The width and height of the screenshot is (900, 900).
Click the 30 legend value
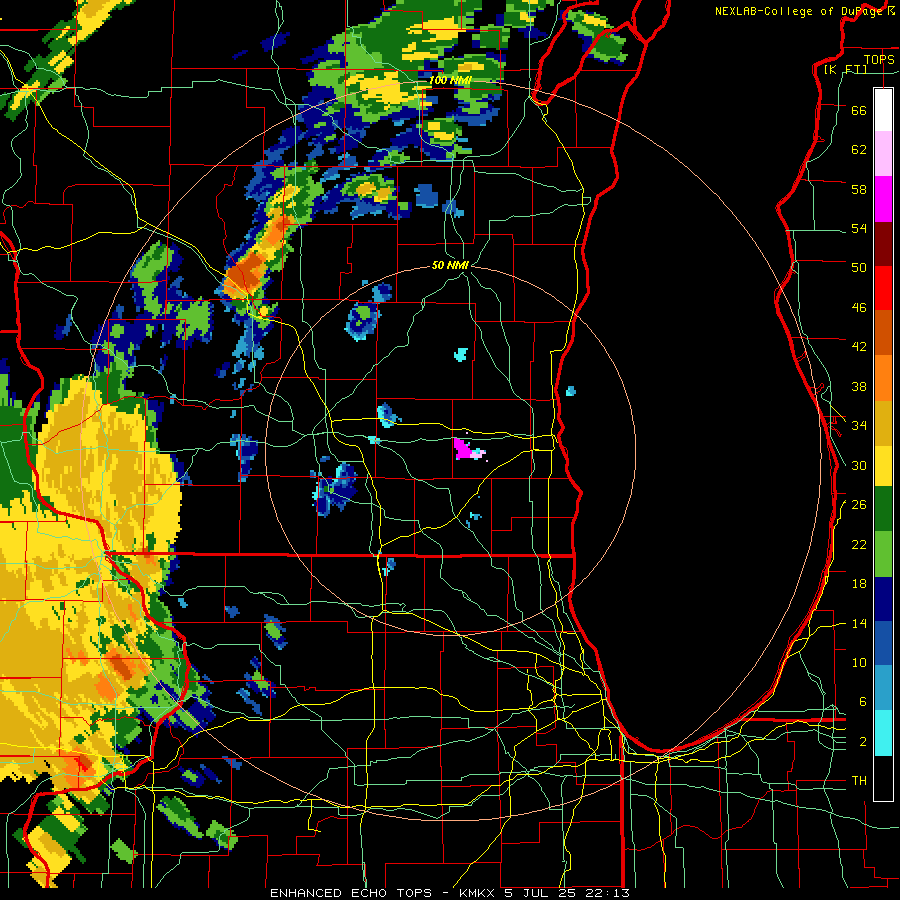pos(859,465)
